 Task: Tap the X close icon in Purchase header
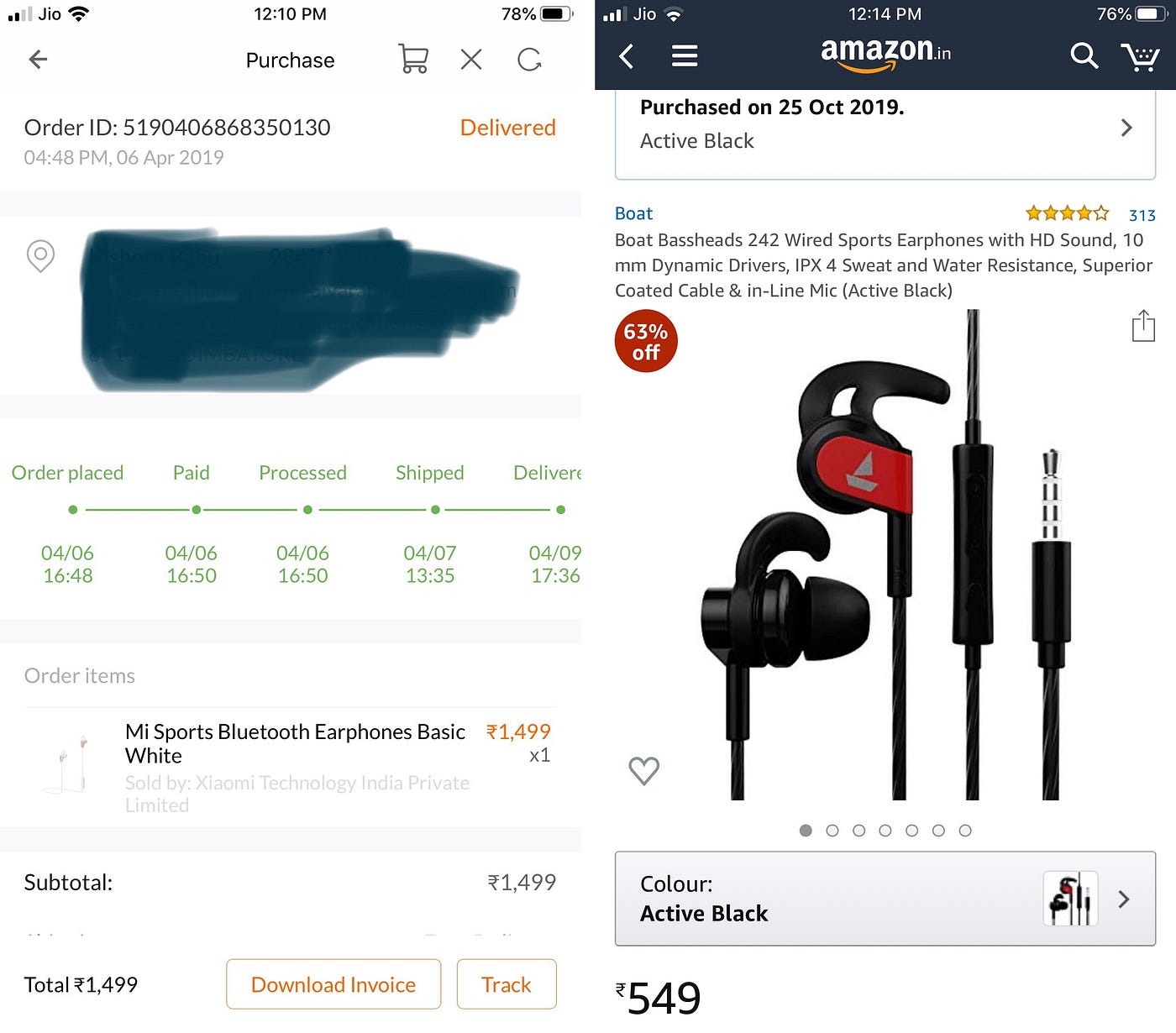471,60
